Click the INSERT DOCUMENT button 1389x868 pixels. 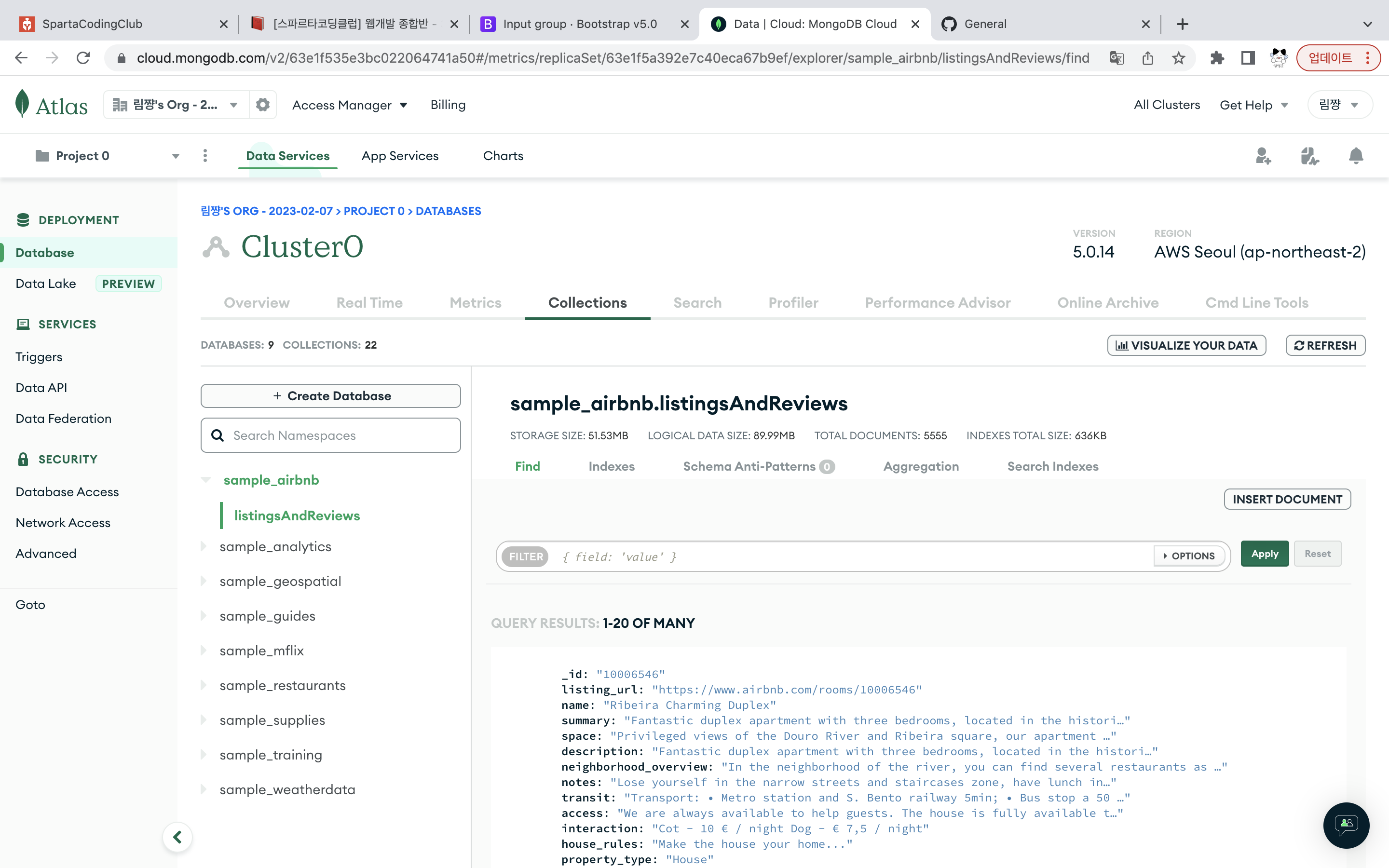click(1287, 499)
